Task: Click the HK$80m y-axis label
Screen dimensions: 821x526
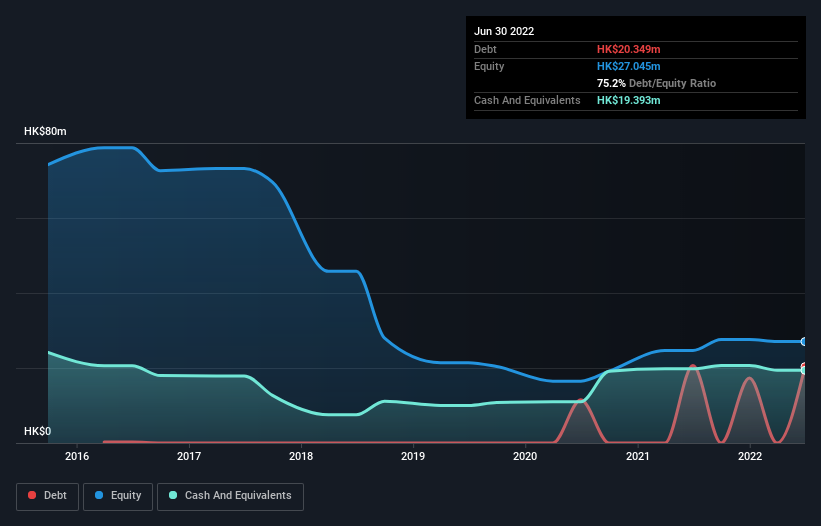Action: pos(45,131)
